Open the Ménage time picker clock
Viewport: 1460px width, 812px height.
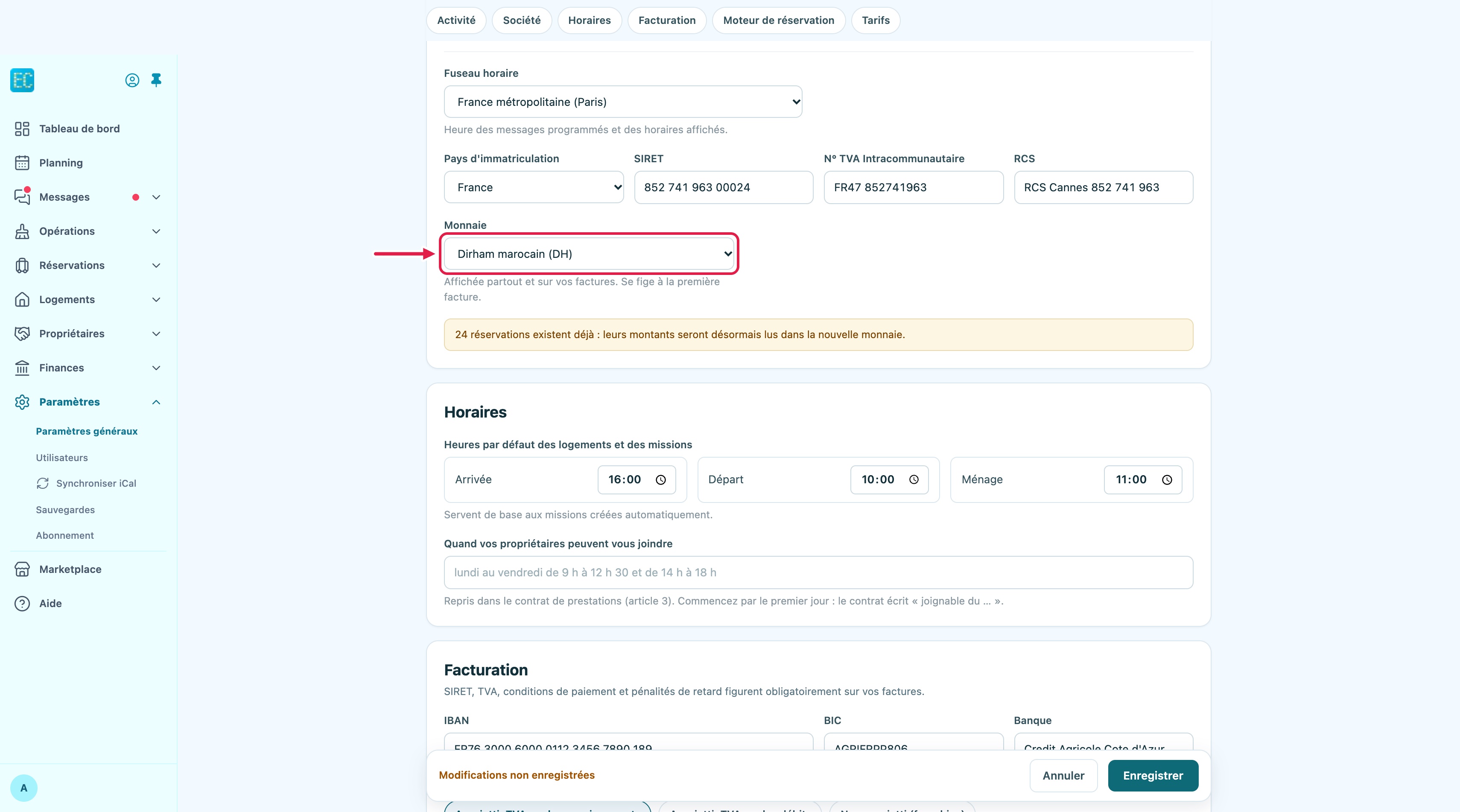(x=1167, y=480)
